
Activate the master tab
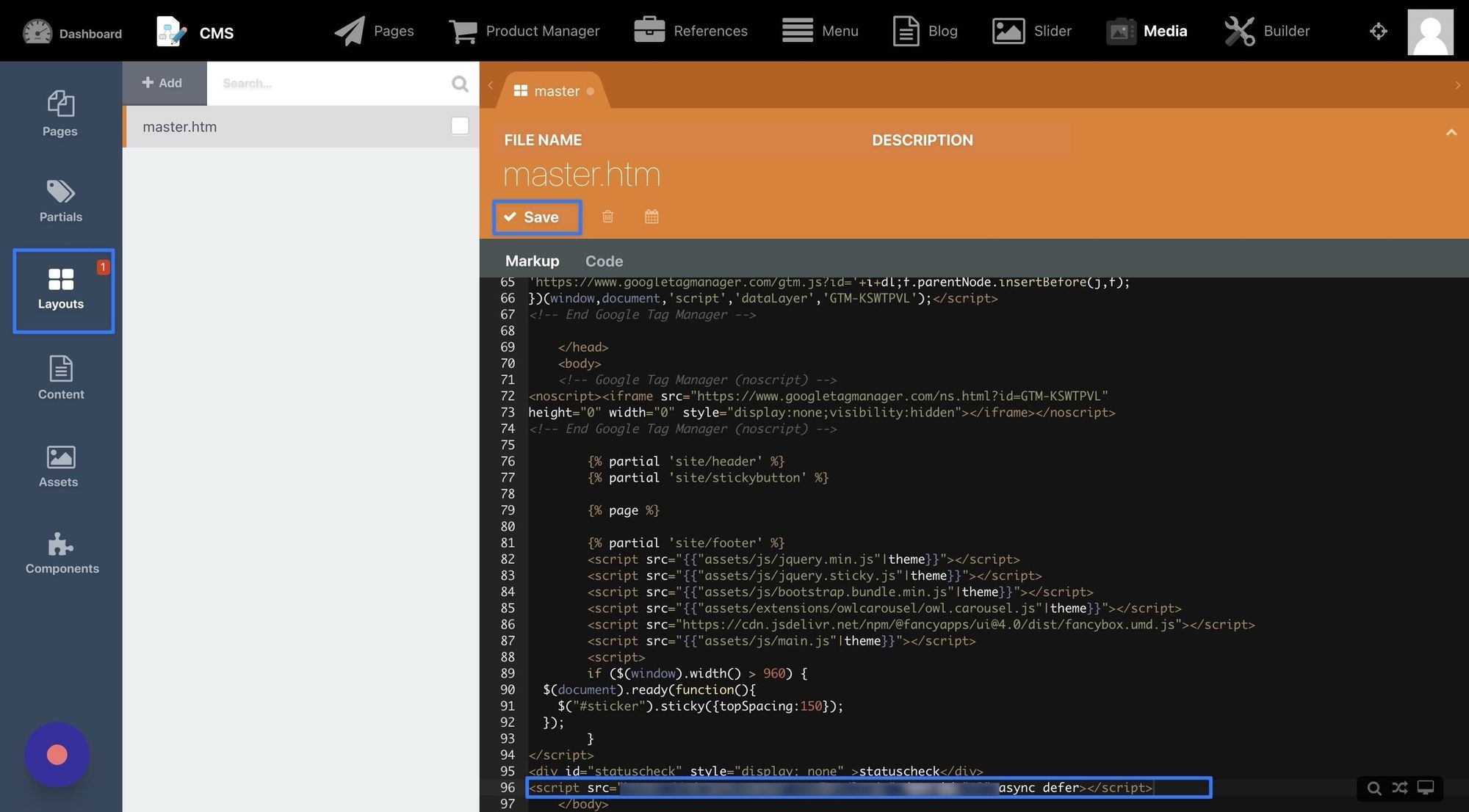coord(553,91)
